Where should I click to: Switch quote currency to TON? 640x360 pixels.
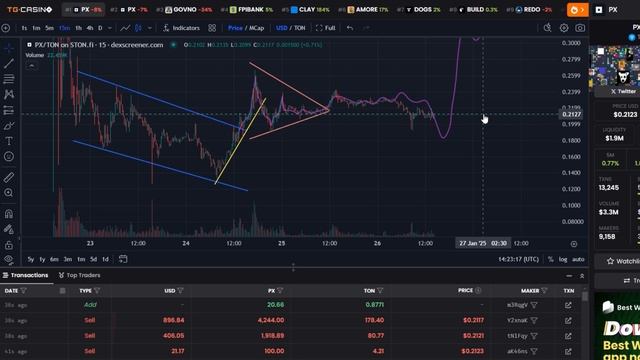[300, 28]
